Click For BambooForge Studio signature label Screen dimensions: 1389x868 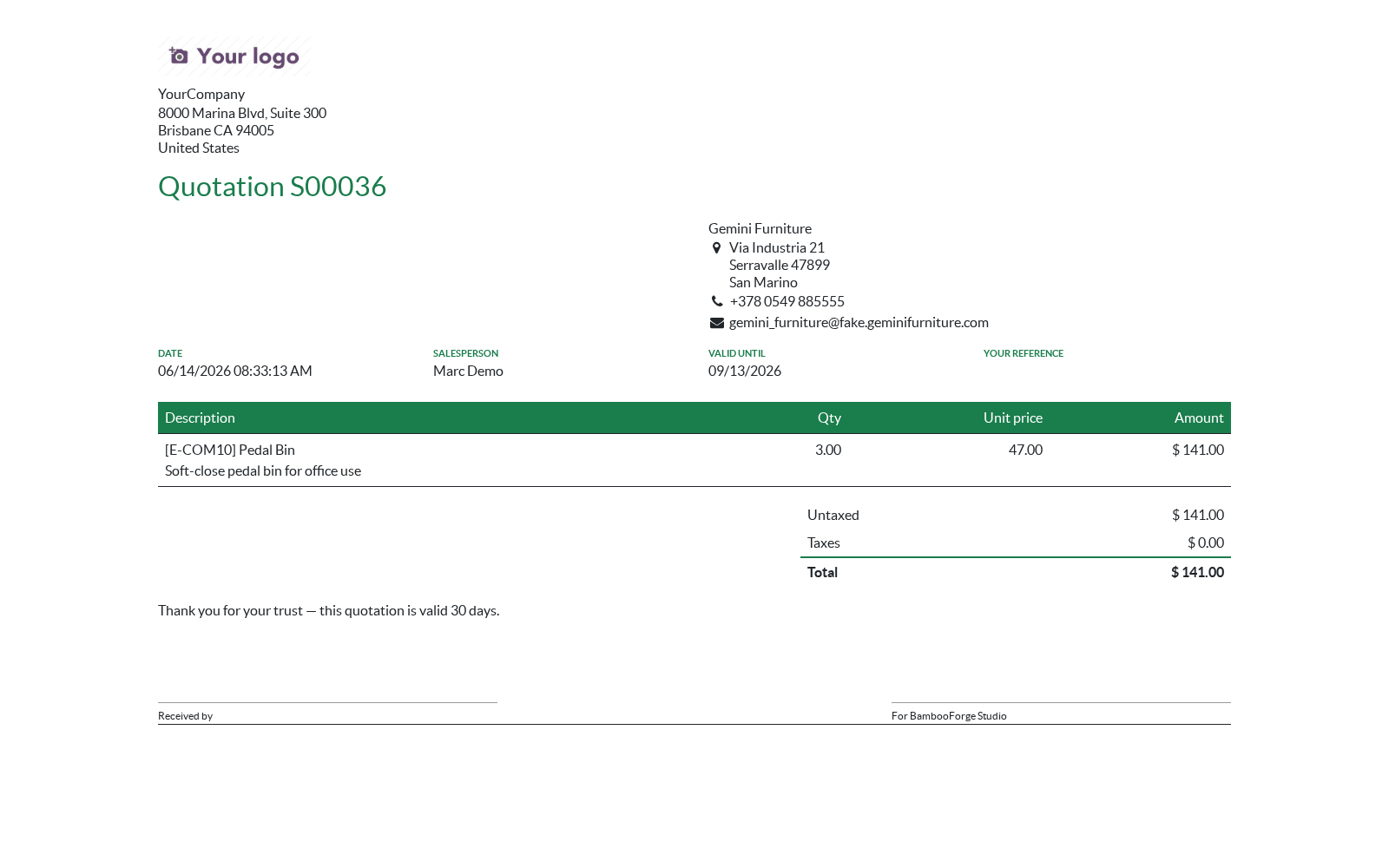pyautogui.click(x=949, y=716)
